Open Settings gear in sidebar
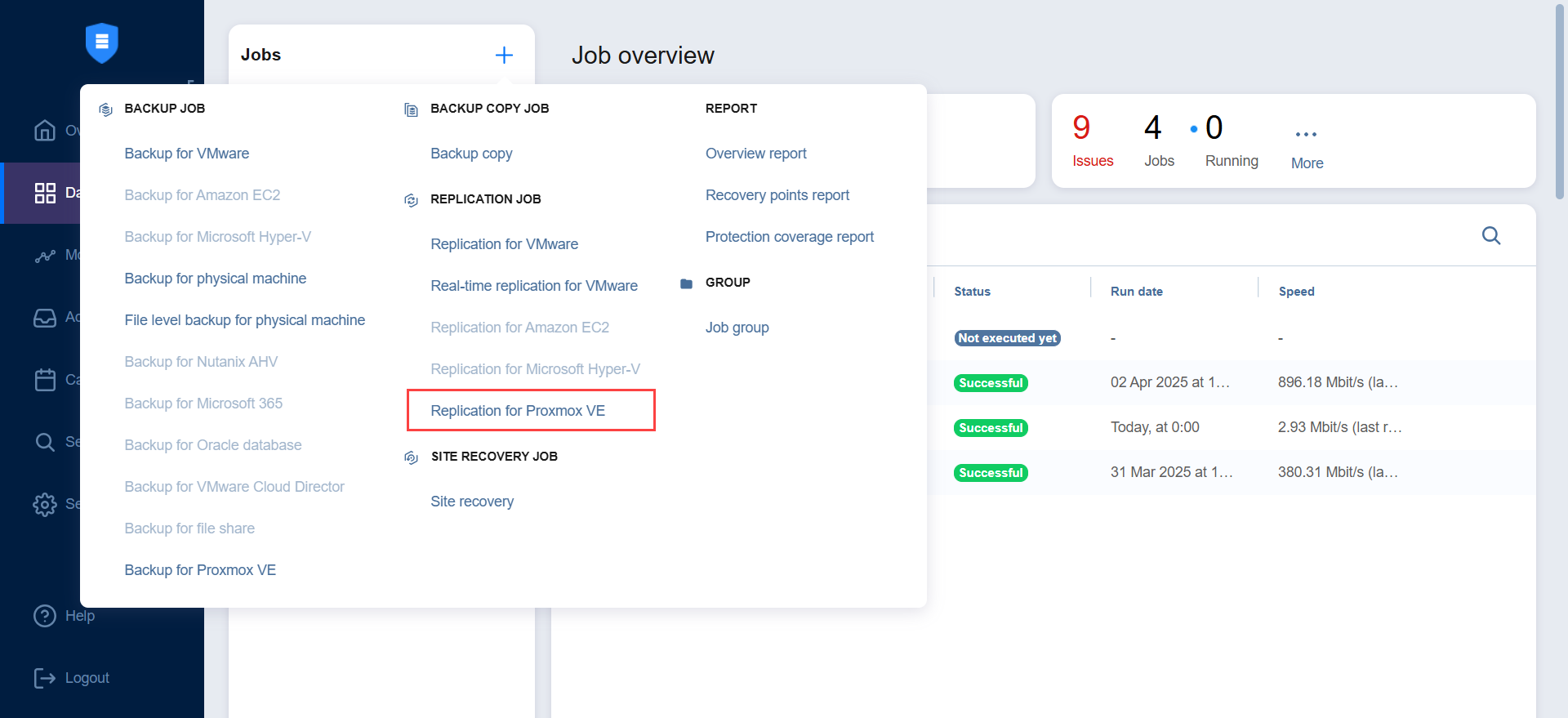This screenshot has height=718, width=1568. tap(45, 504)
